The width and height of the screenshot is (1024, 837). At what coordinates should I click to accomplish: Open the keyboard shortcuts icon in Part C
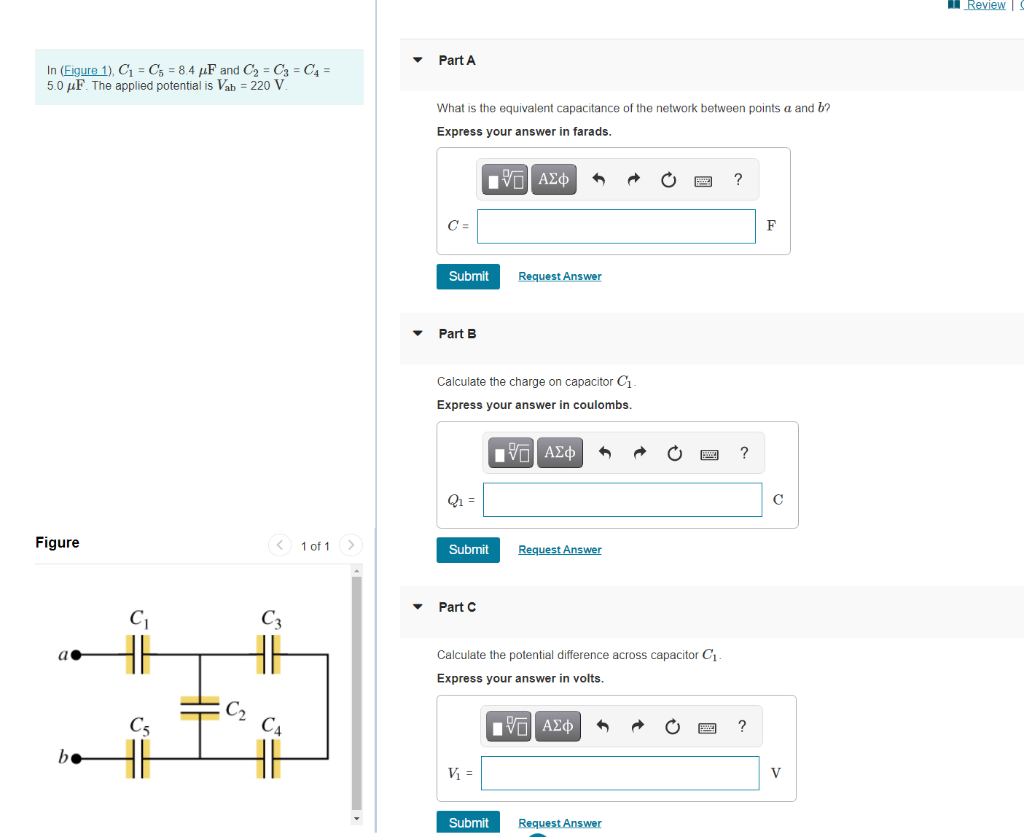706,726
